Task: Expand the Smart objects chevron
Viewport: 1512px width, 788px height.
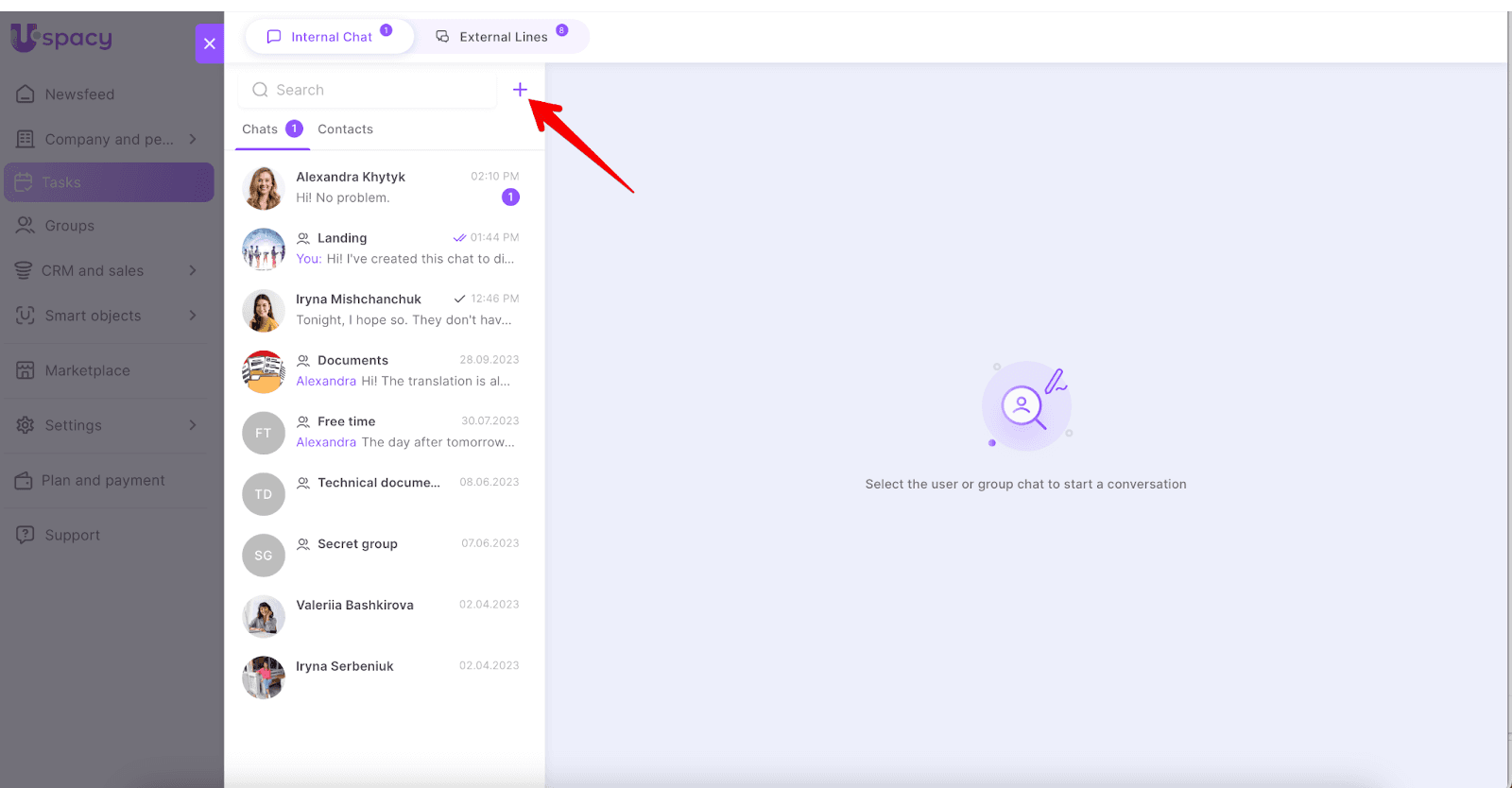Action: [x=193, y=316]
